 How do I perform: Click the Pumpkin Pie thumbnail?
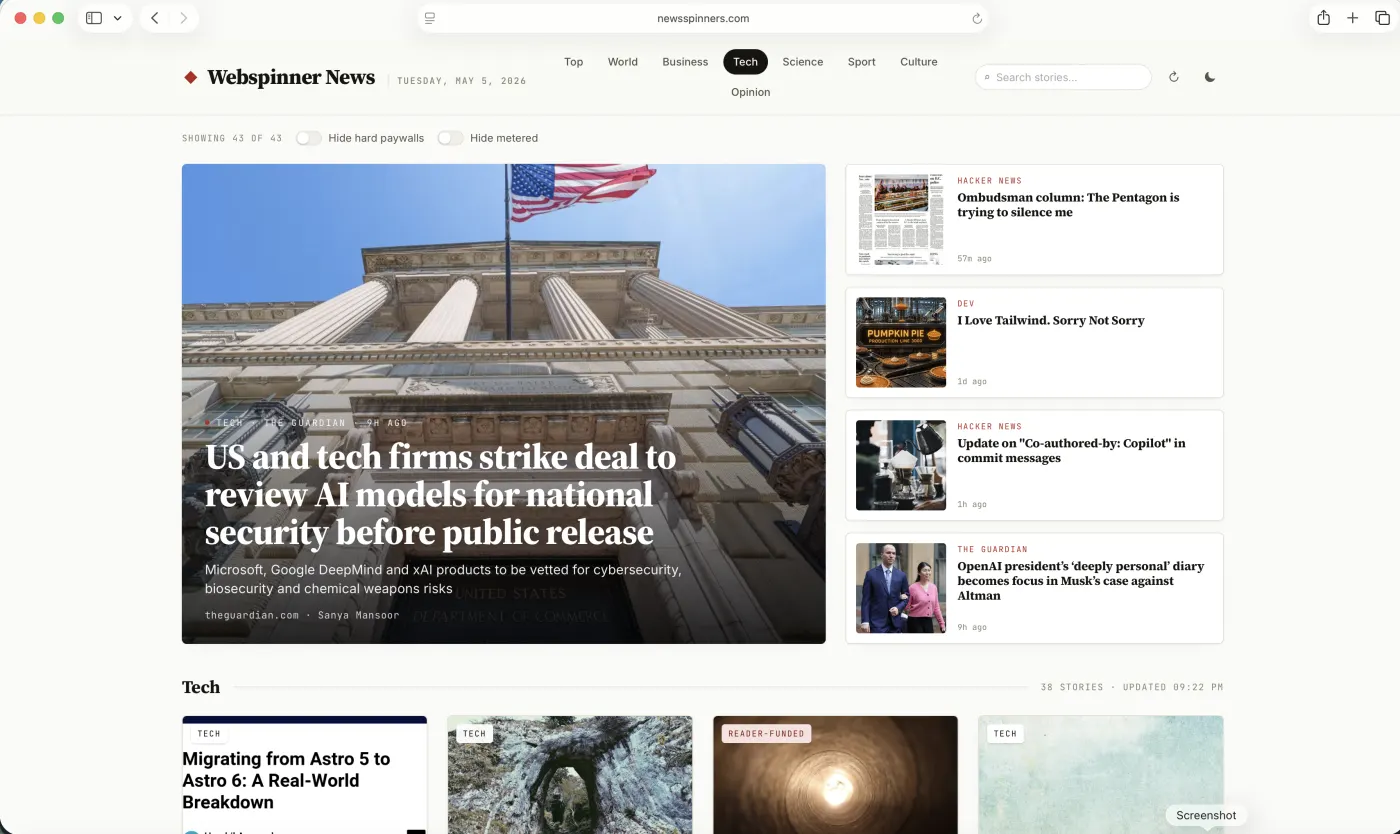(x=901, y=342)
